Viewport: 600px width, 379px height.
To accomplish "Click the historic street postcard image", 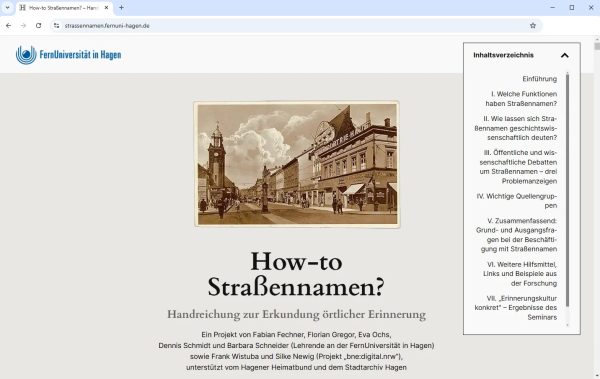I will 297,164.
